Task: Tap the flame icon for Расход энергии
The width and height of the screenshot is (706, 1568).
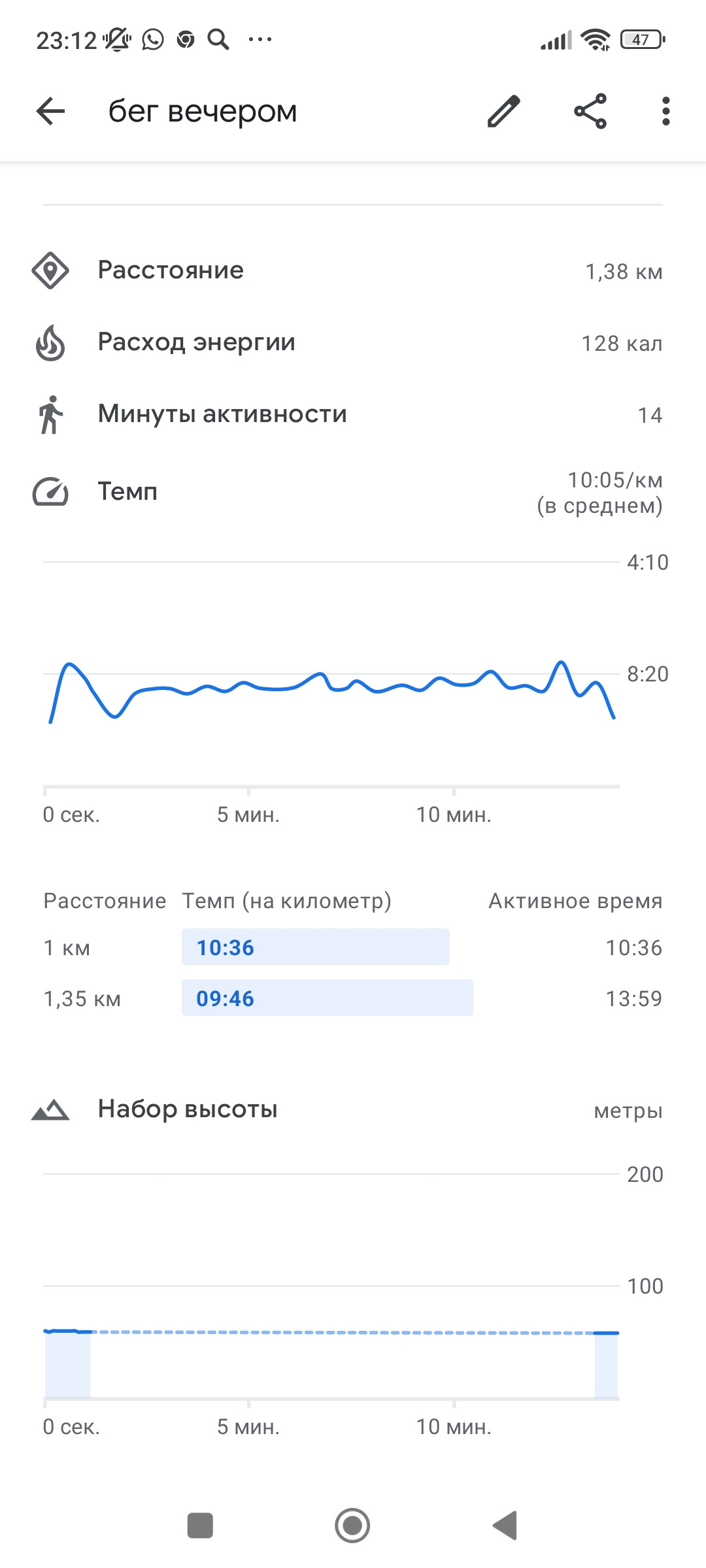Action: (50, 342)
